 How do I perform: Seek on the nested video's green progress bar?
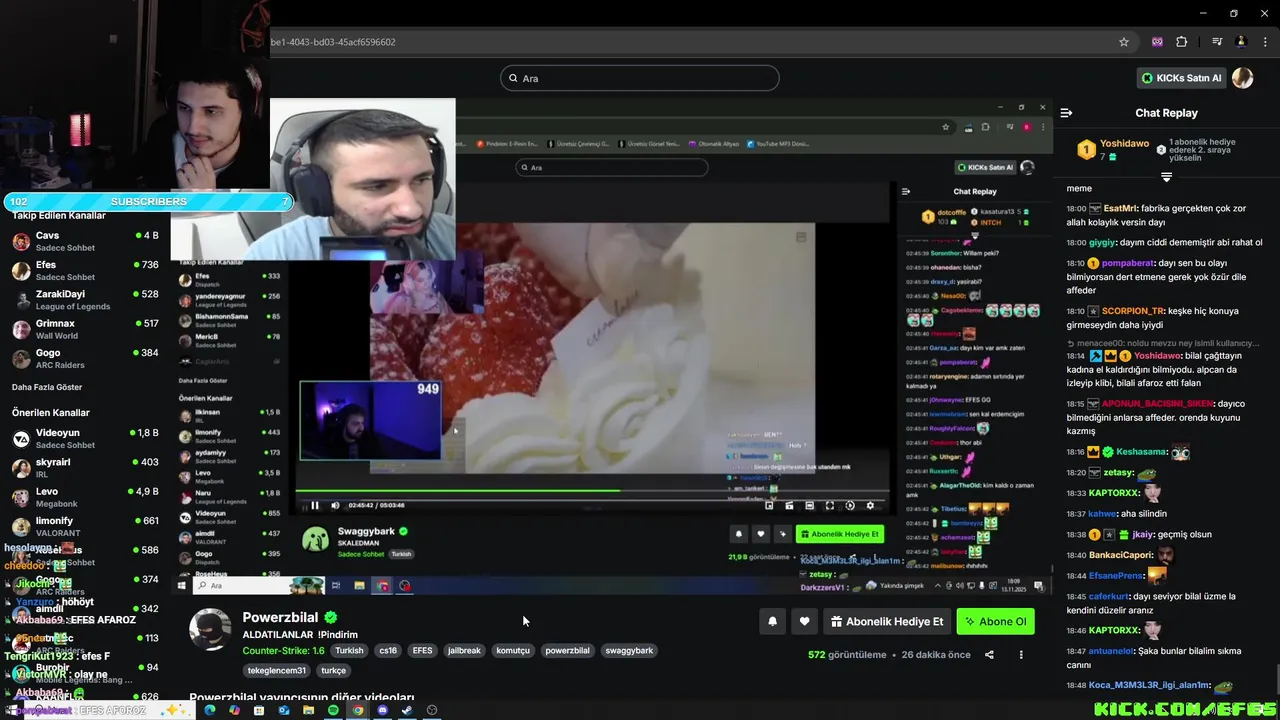click(592, 490)
